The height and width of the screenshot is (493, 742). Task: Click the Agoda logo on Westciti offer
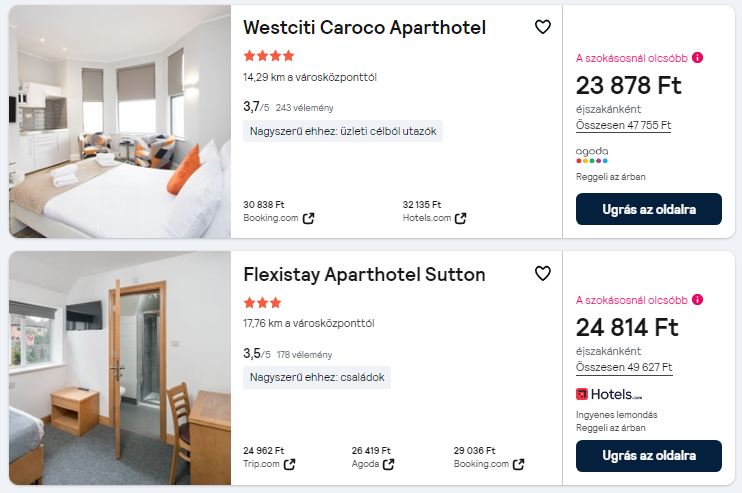pos(592,155)
